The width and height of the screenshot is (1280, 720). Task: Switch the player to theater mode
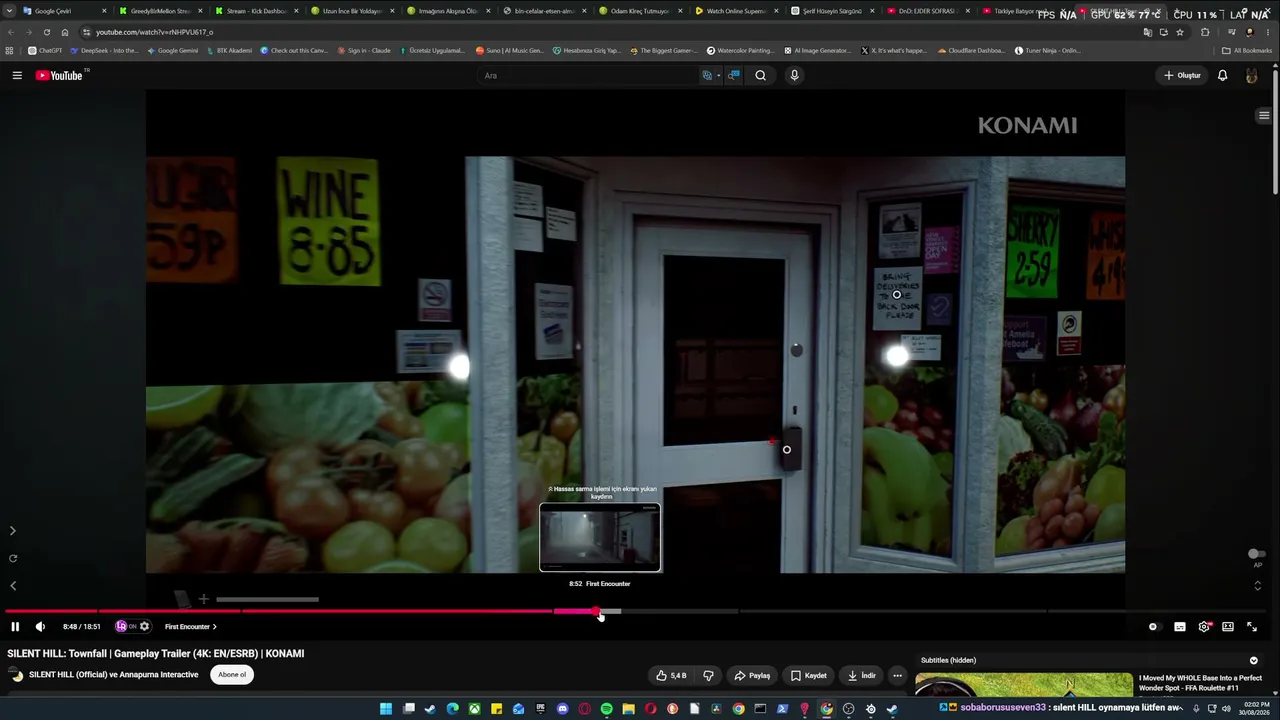click(x=1228, y=627)
